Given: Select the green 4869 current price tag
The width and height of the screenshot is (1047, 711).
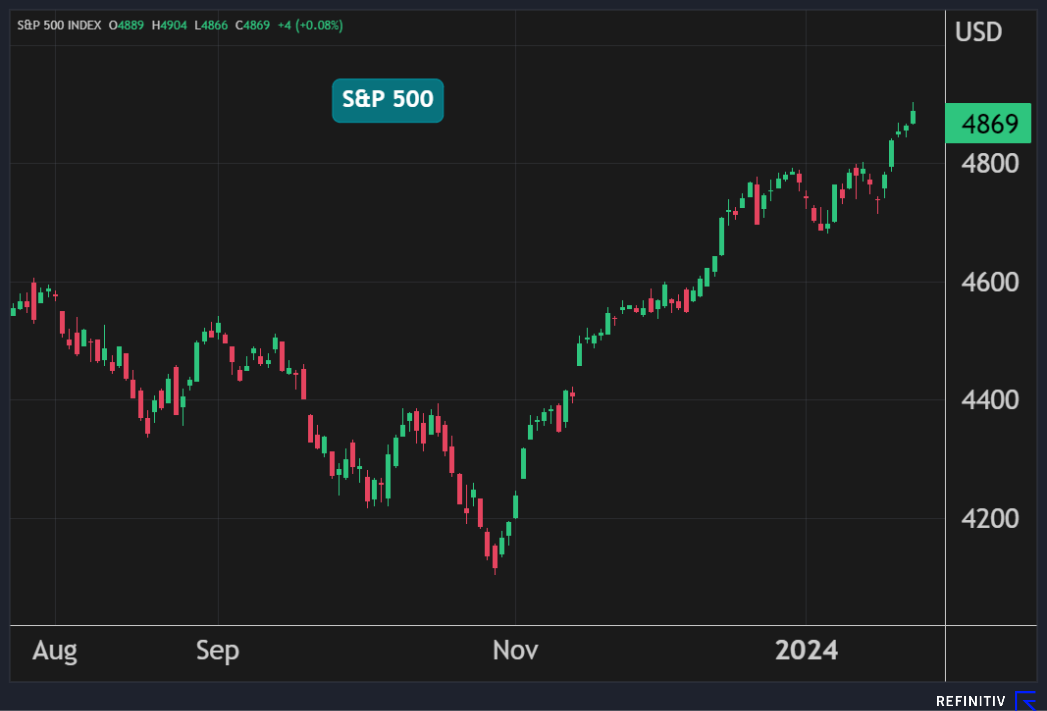Looking at the screenshot, I should pos(988,124).
